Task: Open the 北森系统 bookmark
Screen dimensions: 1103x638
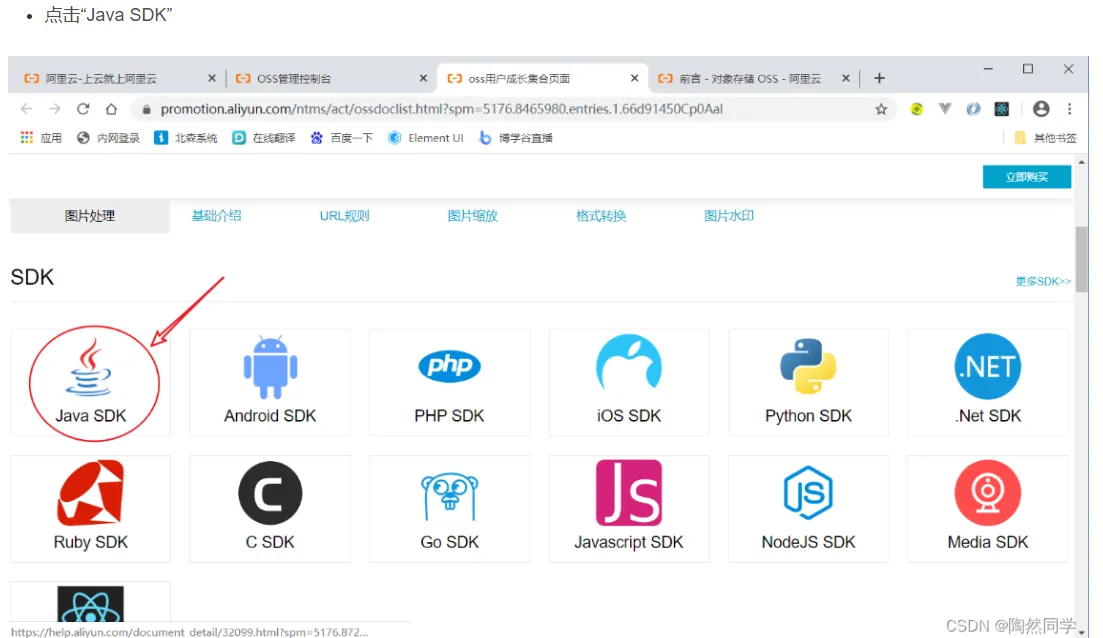Action: tap(186, 138)
